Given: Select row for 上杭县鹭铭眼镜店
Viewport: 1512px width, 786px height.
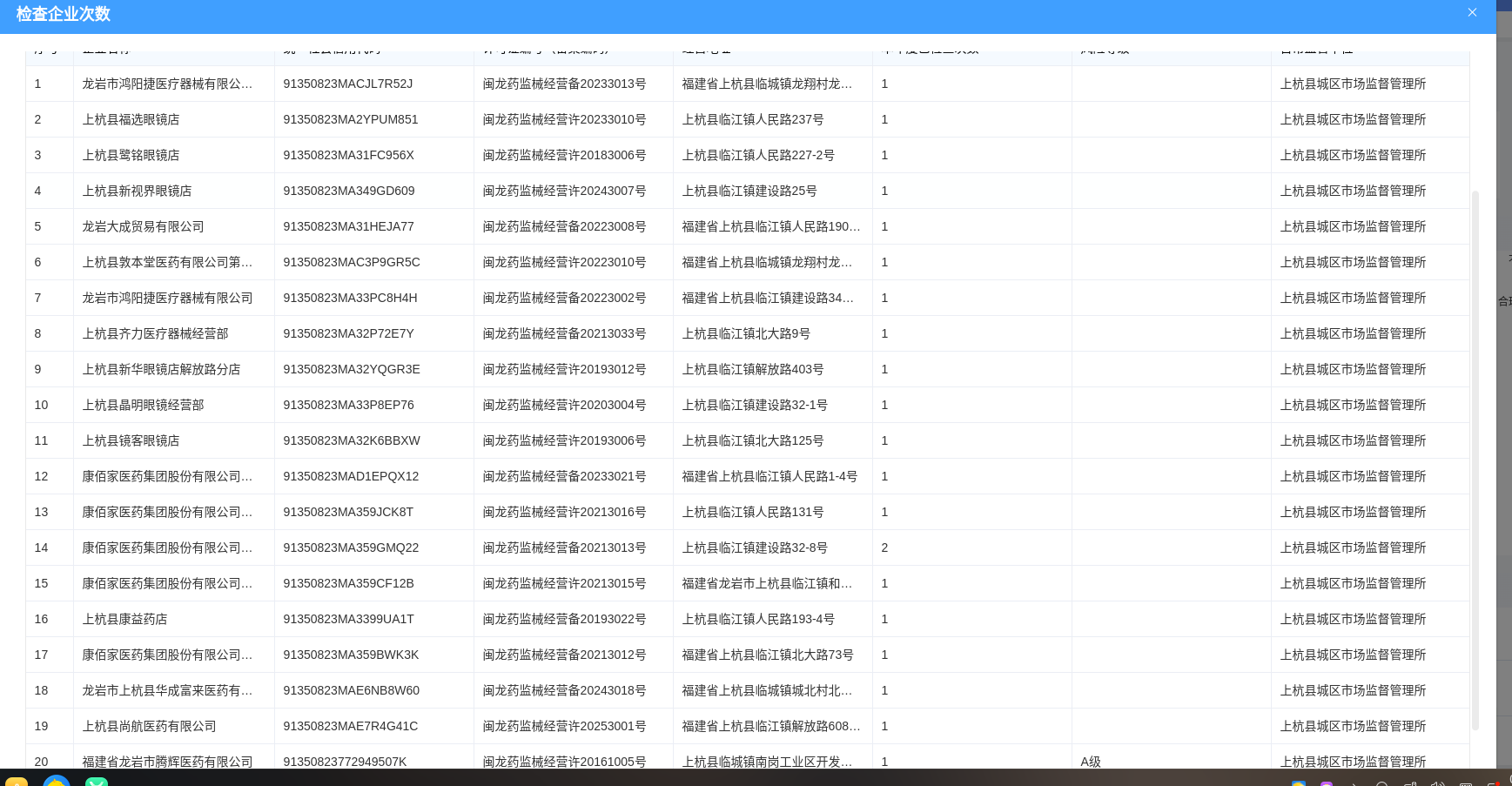Looking at the screenshot, I should pos(131,155).
